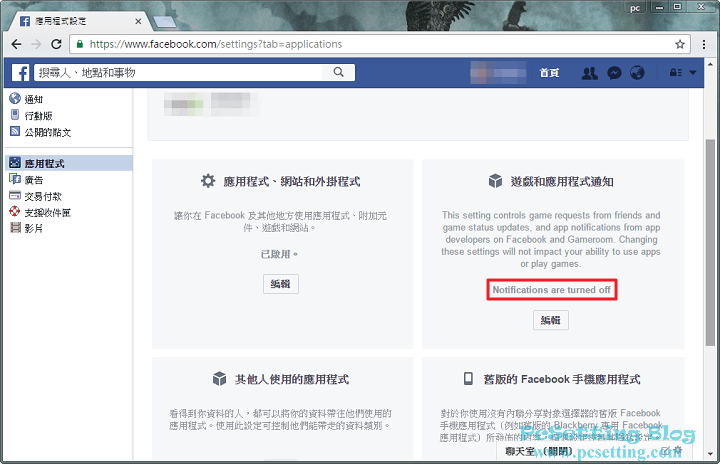Click the Facebook logo icon

click(x=20, y=72)
